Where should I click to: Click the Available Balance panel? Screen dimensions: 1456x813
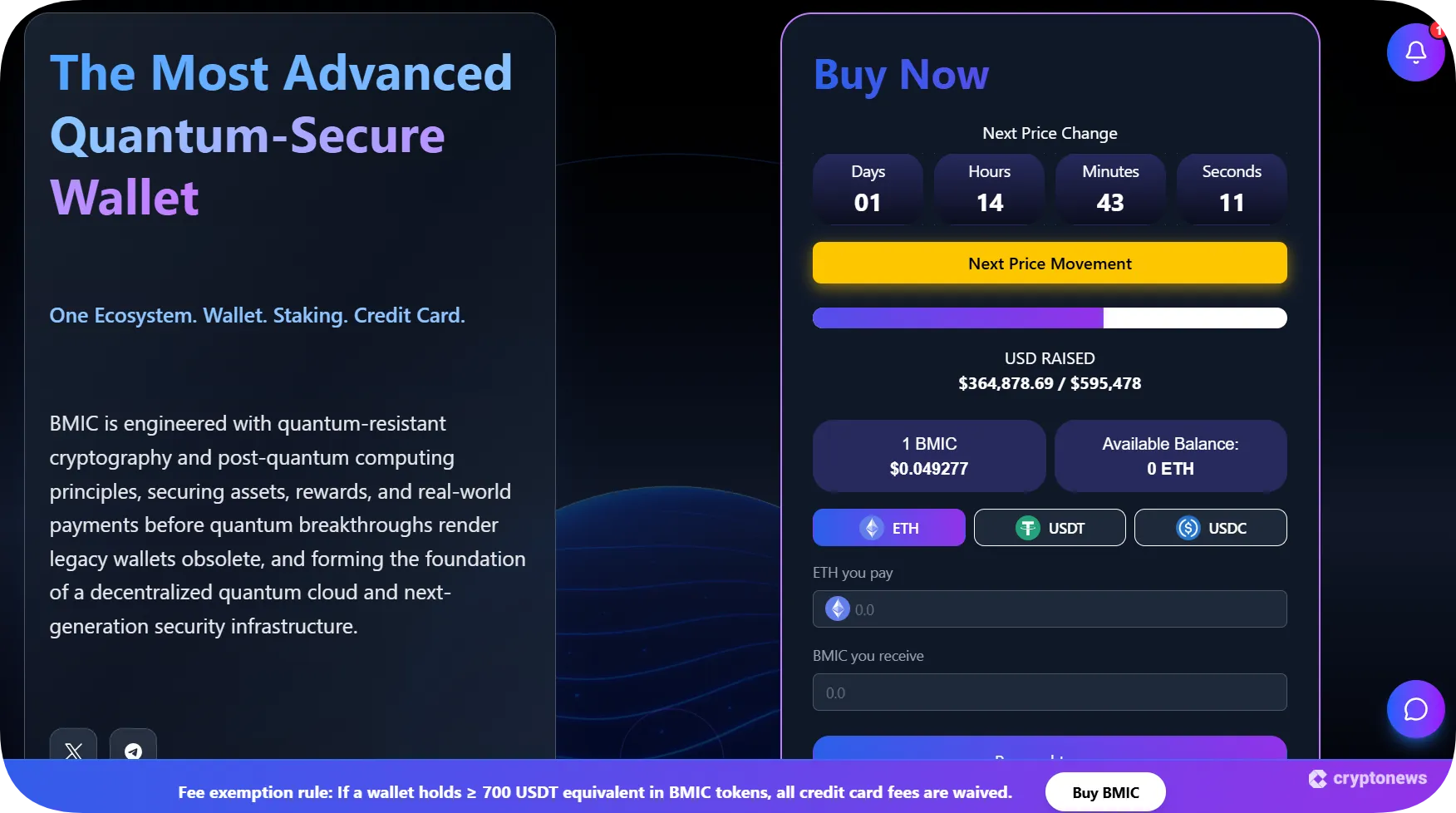click(x=1170, y=456)
